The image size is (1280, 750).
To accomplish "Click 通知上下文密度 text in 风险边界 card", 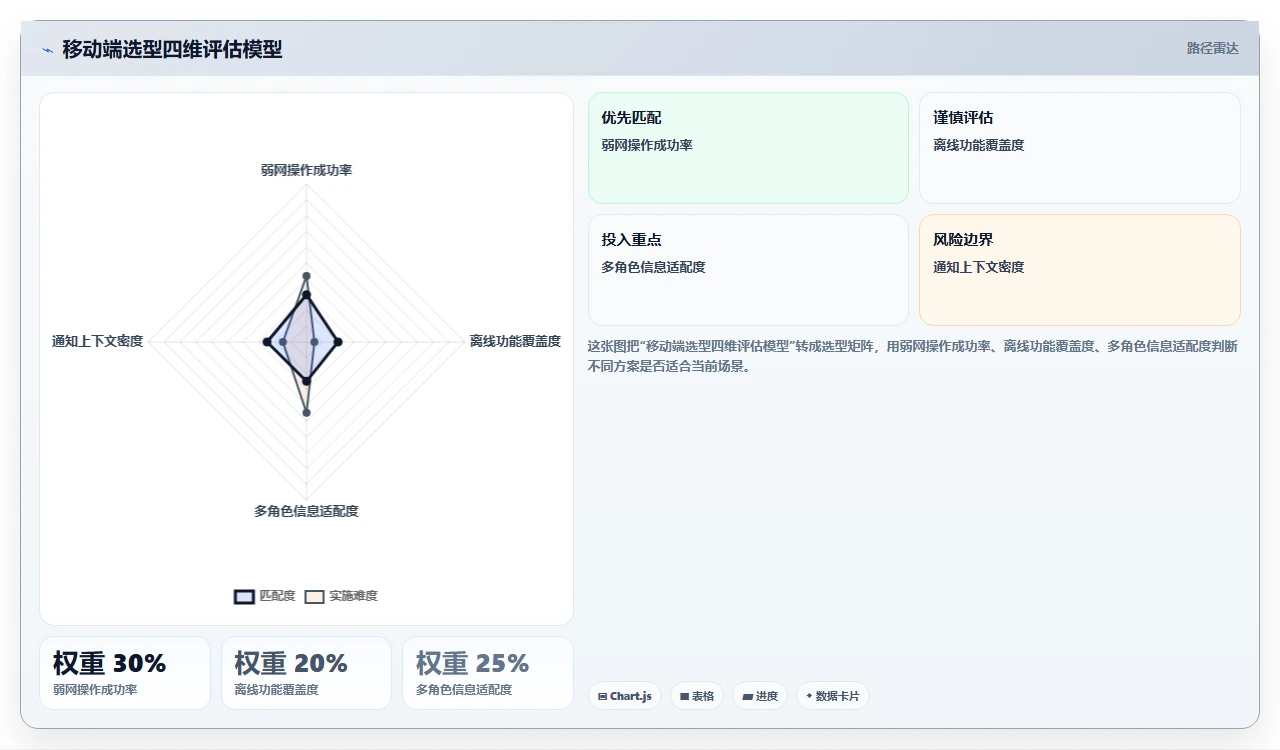I will pos(979,267).
